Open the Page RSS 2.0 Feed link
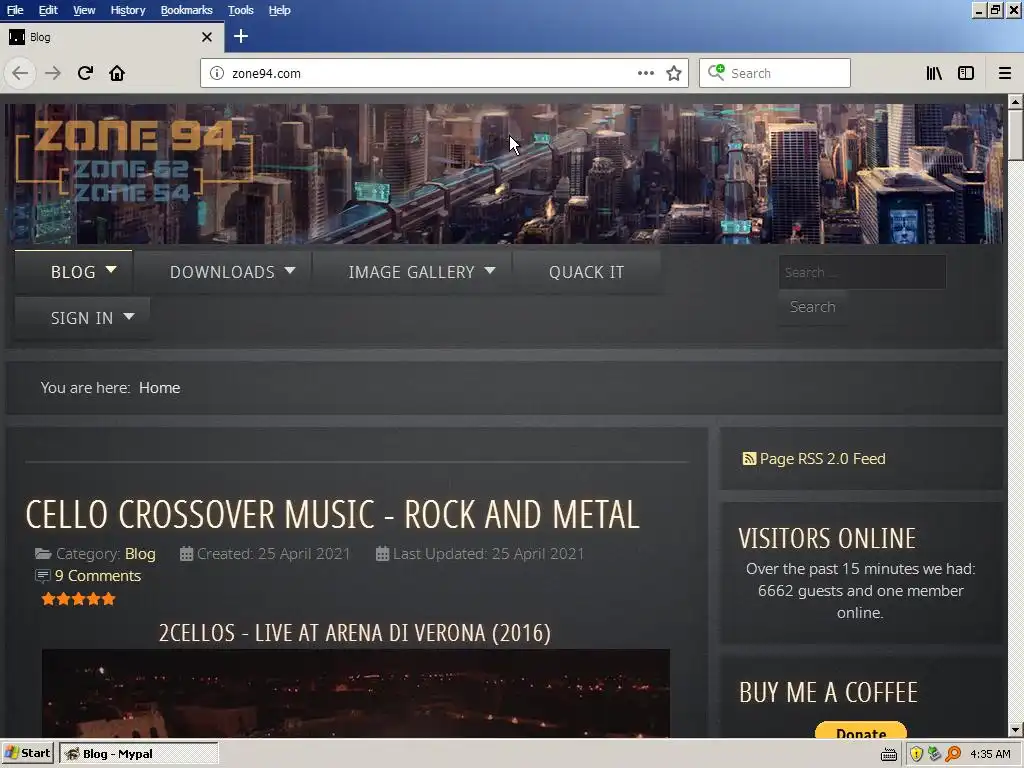Viewport: 1024px width, 768px height. (x=822, y=458)
